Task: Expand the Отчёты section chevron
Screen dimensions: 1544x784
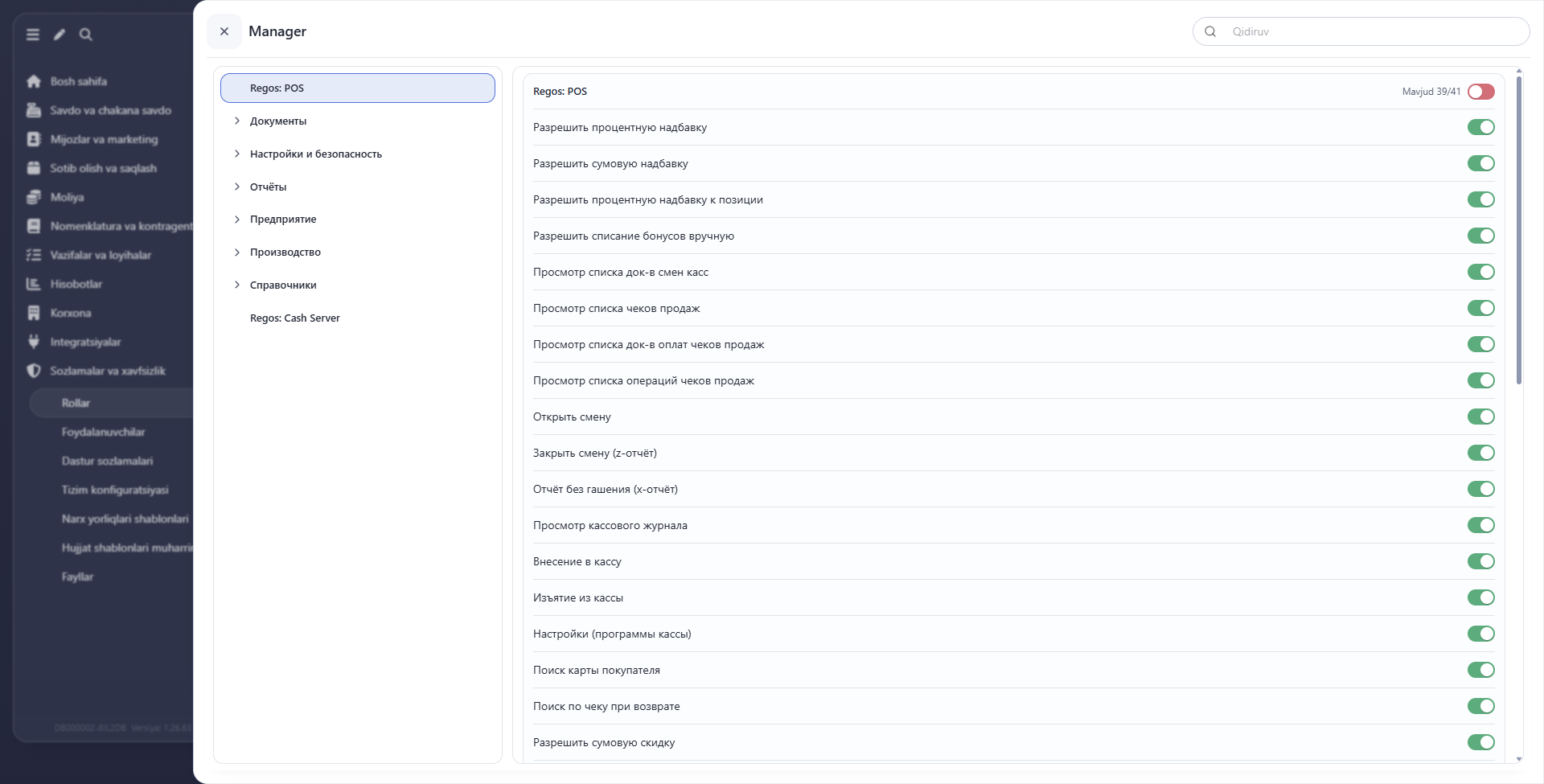Action: pos(237,187)
